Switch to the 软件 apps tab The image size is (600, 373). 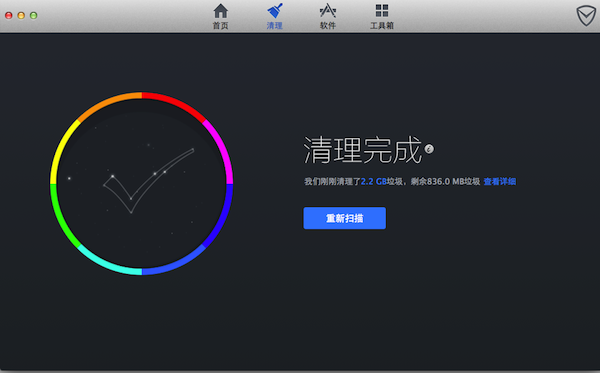pos(328,16)
